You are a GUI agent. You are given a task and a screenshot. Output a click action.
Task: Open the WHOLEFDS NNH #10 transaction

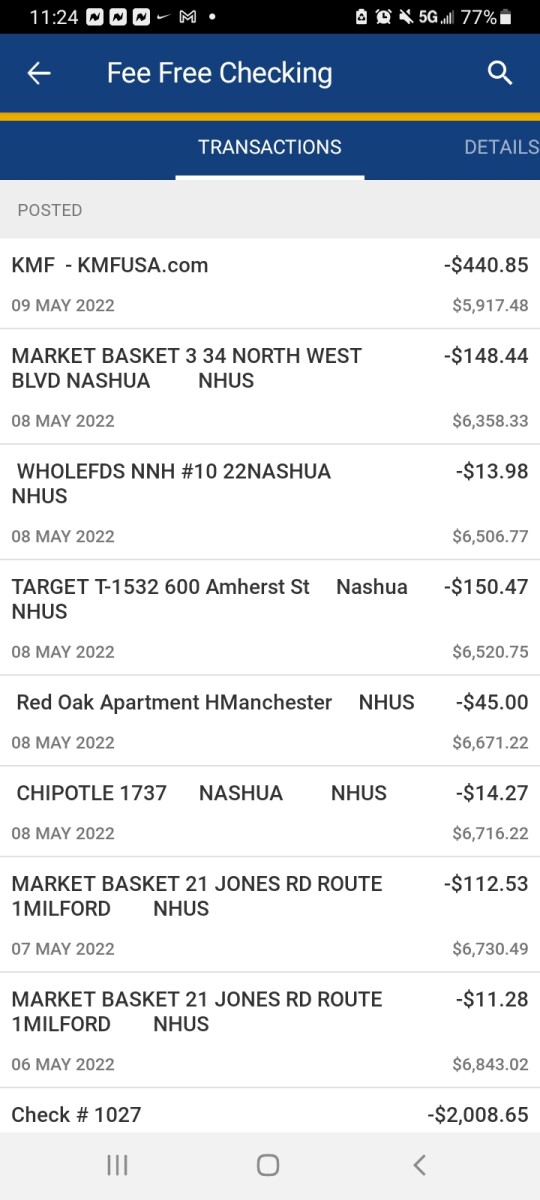[270, 502]
